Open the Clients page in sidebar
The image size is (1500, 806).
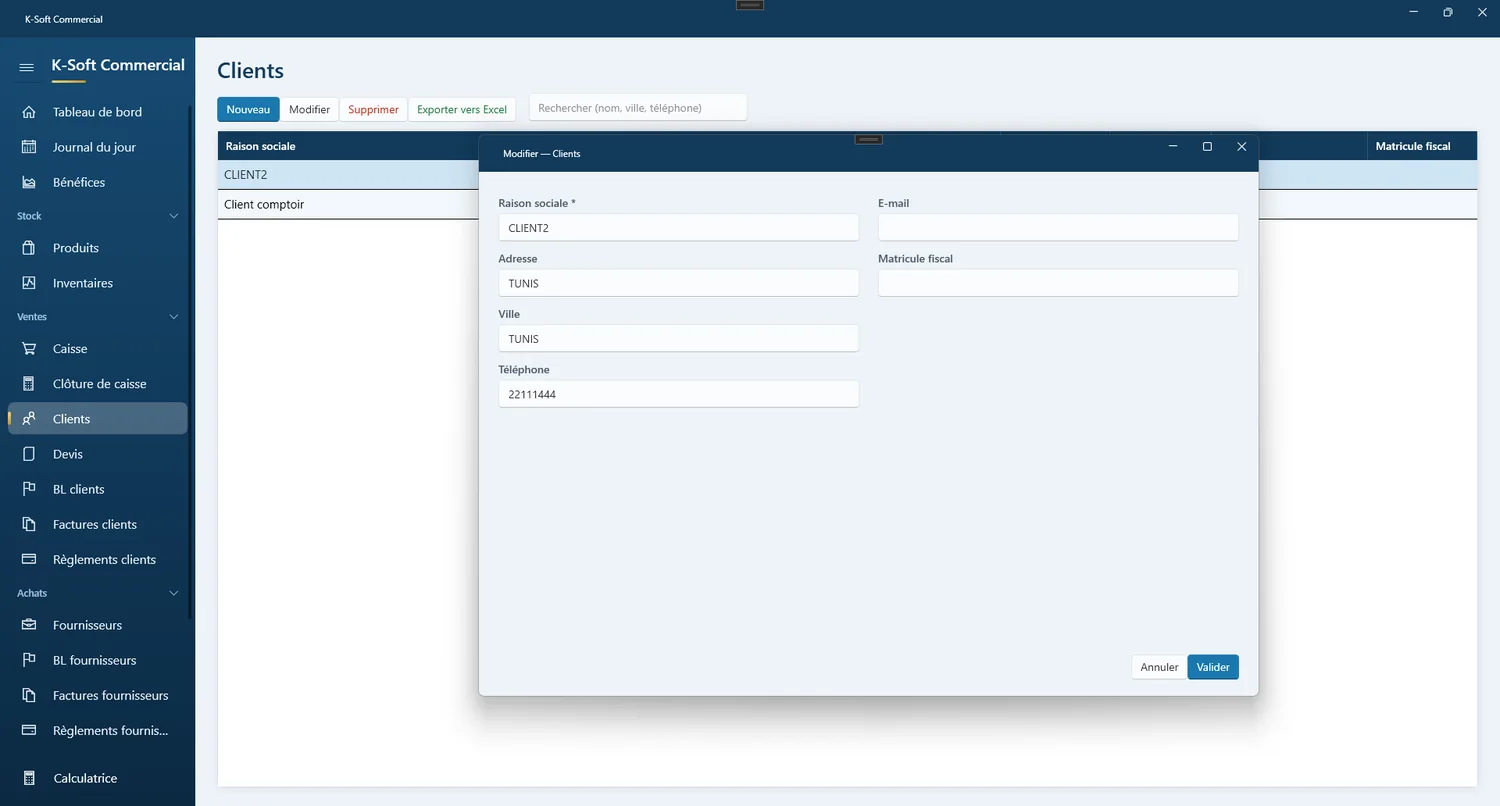tap(98, 419)
